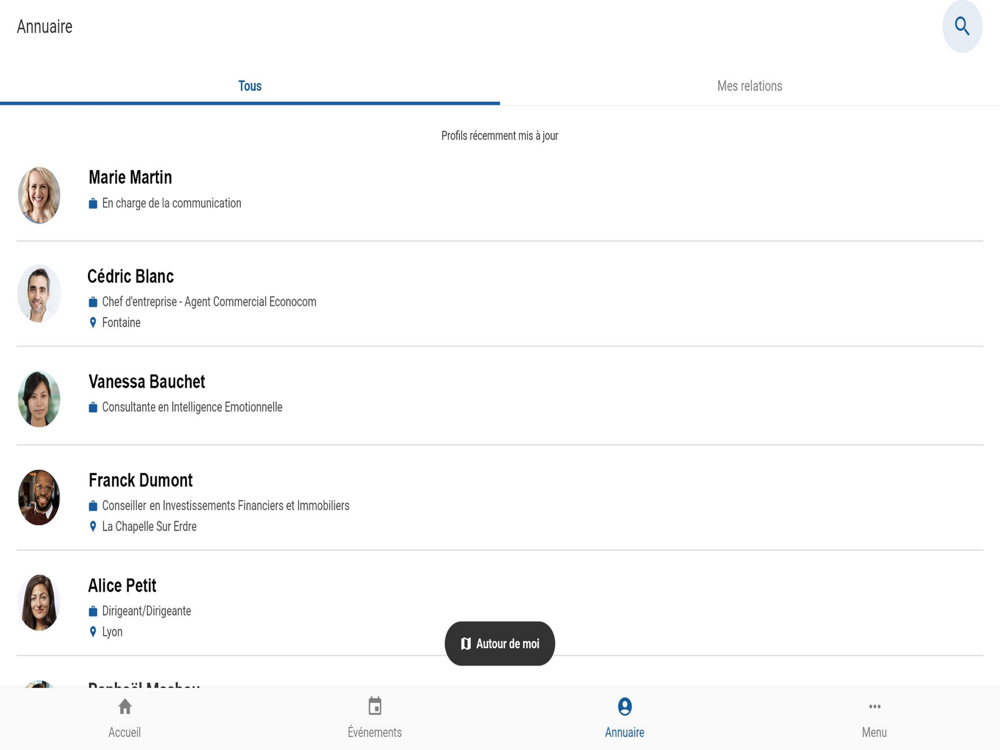Click text En charge de la communication
1000x750 pixels.
point(172,203)
